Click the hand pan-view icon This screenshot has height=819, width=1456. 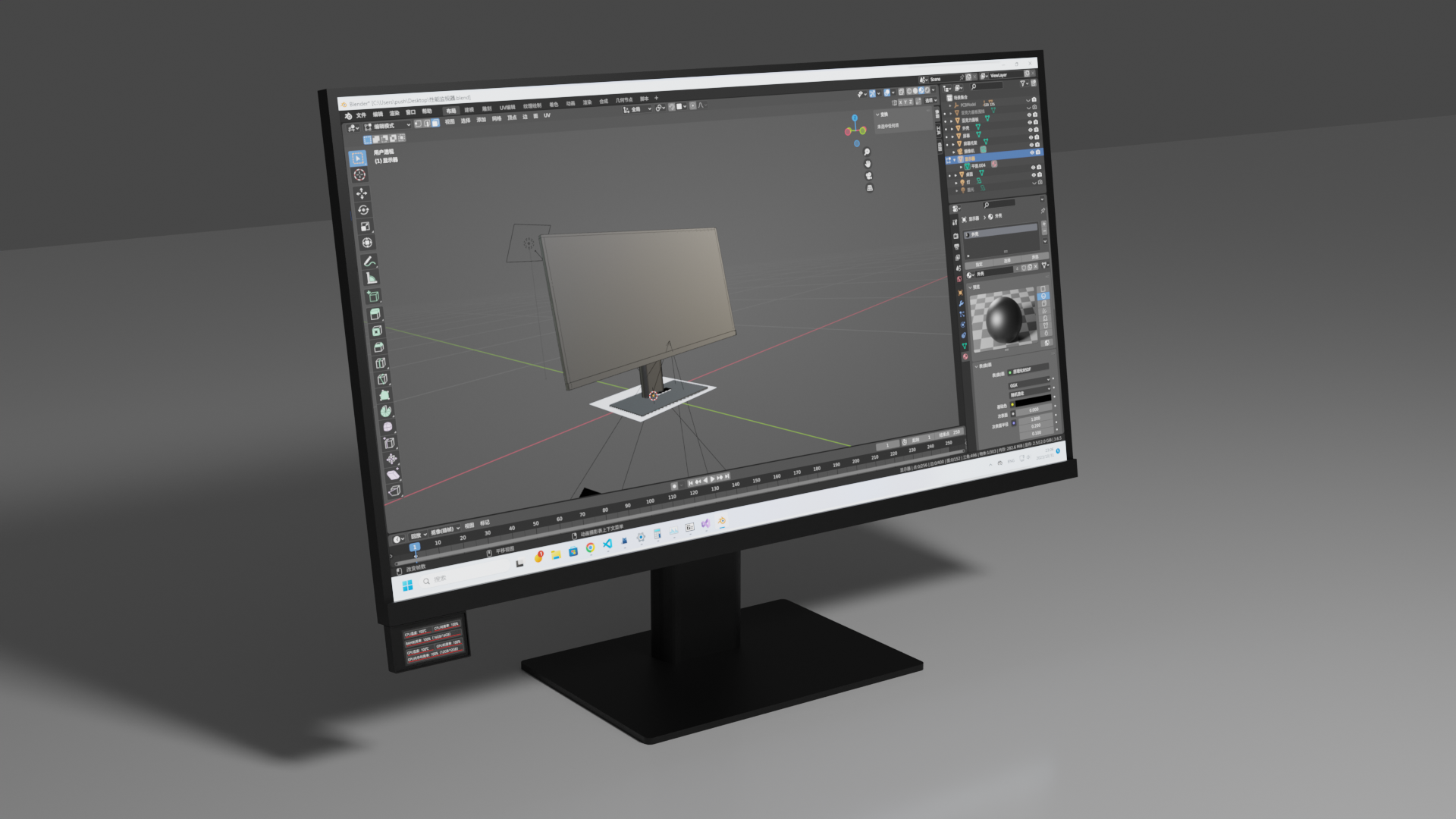[868, 164]
